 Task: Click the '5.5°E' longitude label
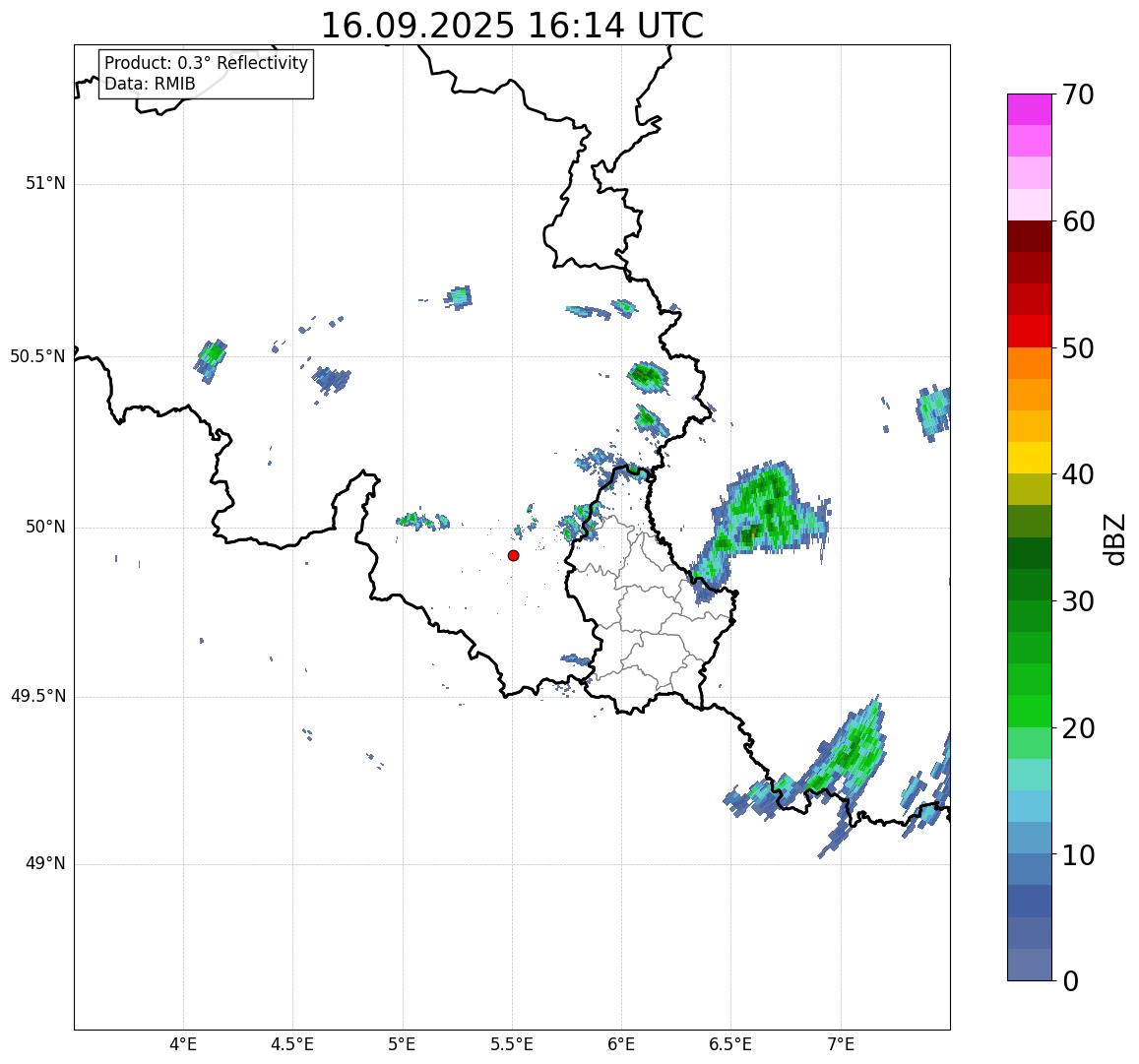pos(512,1045)
